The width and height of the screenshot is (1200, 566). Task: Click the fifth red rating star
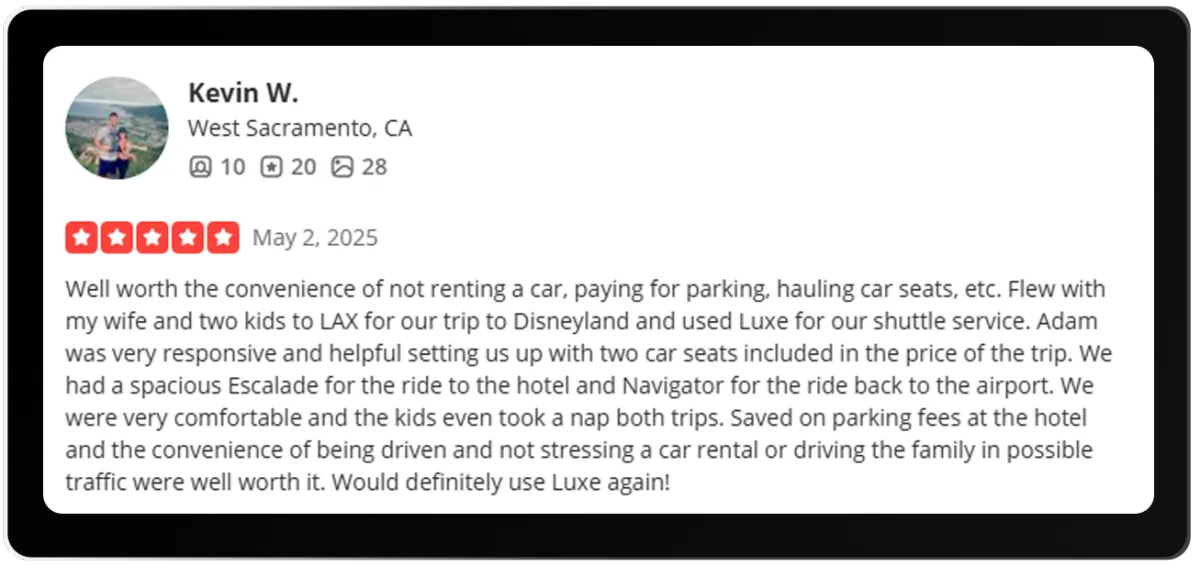tap(223, 238)
